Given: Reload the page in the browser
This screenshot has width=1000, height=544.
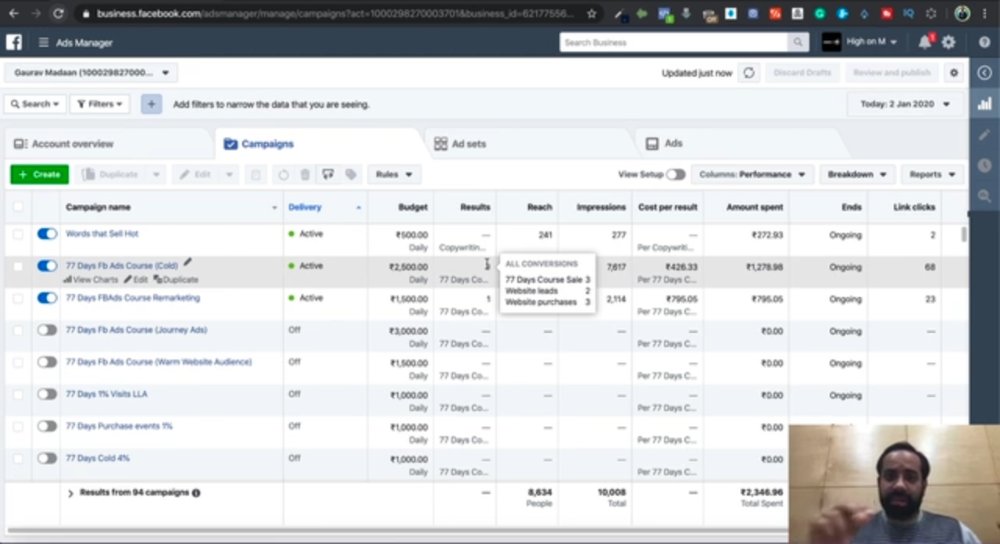Looking at the screenshot, I should (58, 13).
